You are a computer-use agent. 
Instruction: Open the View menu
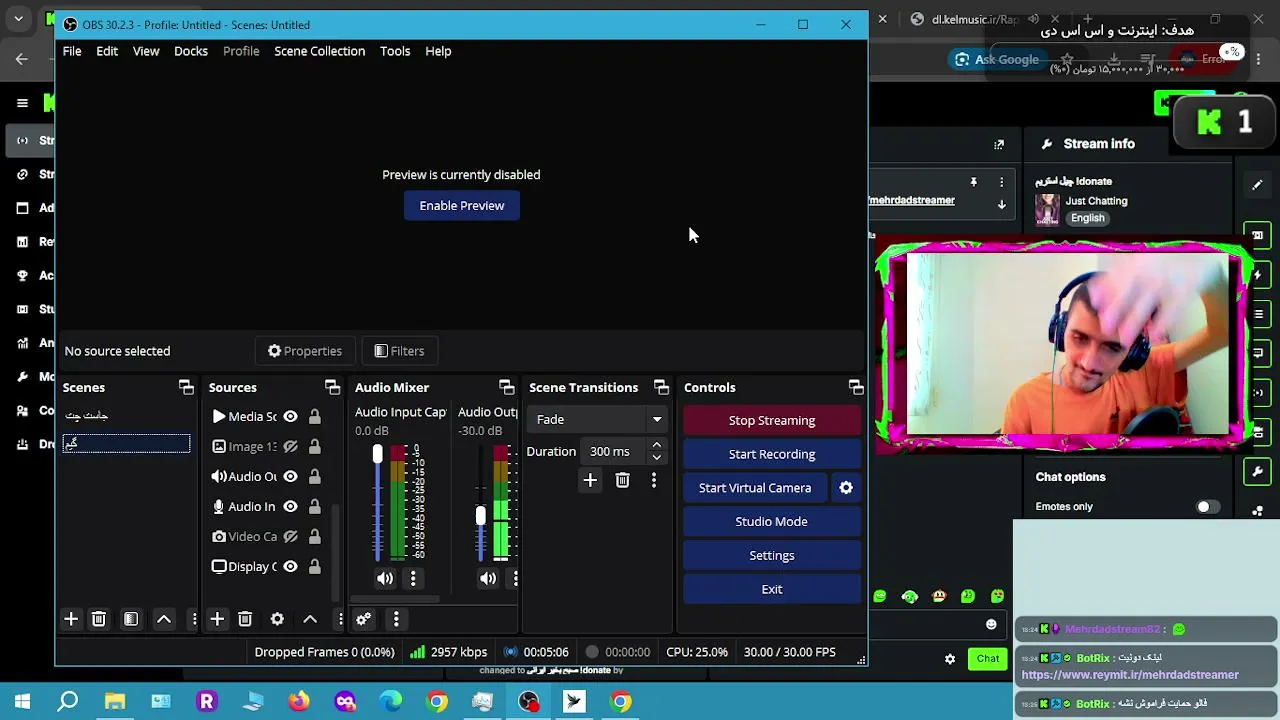click(146, 51)
